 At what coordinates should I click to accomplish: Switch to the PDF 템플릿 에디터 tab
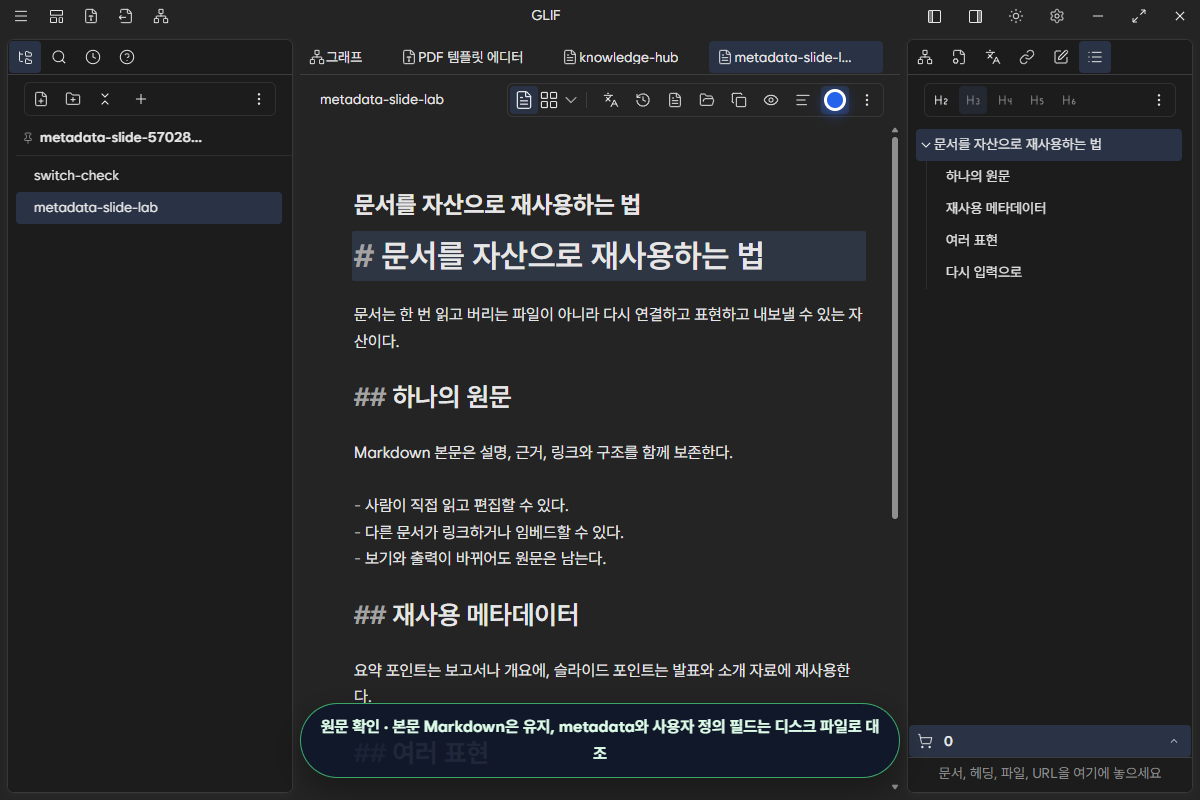(x=463, y=57)
